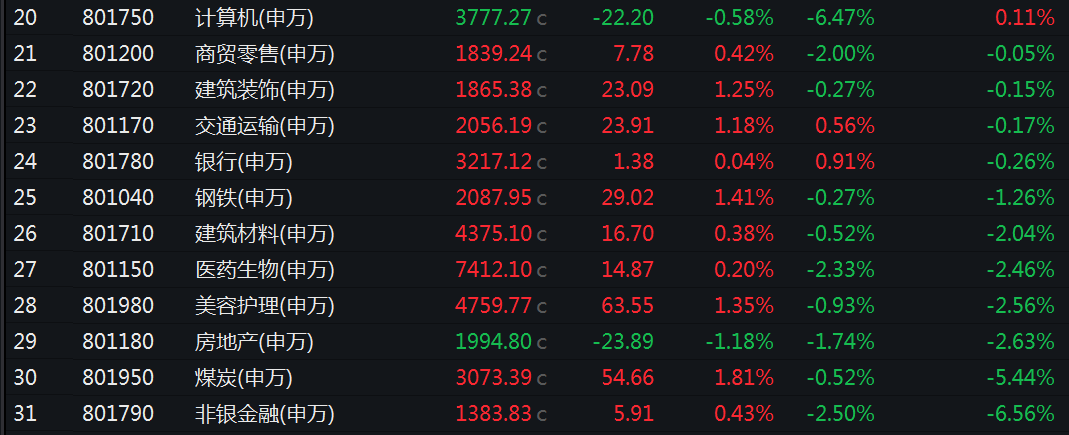Select price 4375.10 for 建筑材料
This screenshot has width=1069, height=435.
(494, 234)
